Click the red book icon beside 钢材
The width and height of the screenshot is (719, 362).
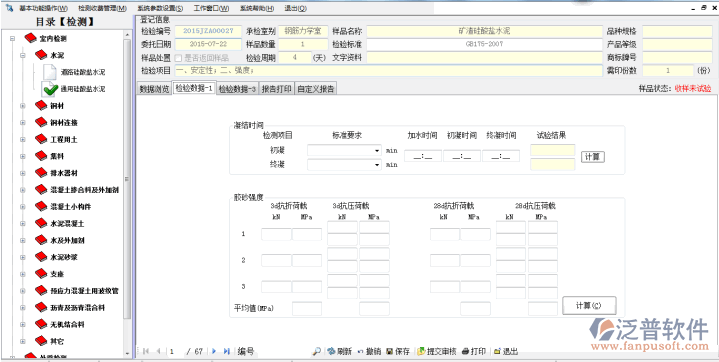(41, 106)
